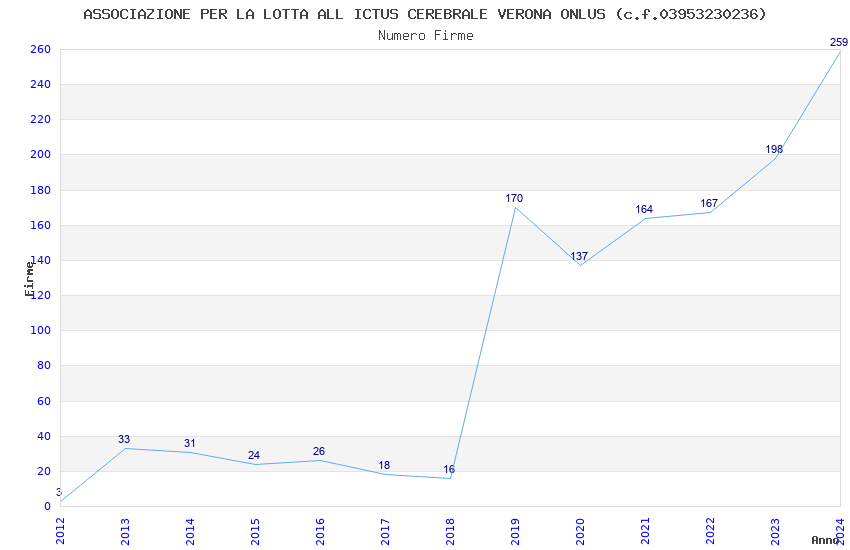The width and height of the screenshot is (850, 550).
Task: Click the y-axis value 20
Action: coord(43,471)
